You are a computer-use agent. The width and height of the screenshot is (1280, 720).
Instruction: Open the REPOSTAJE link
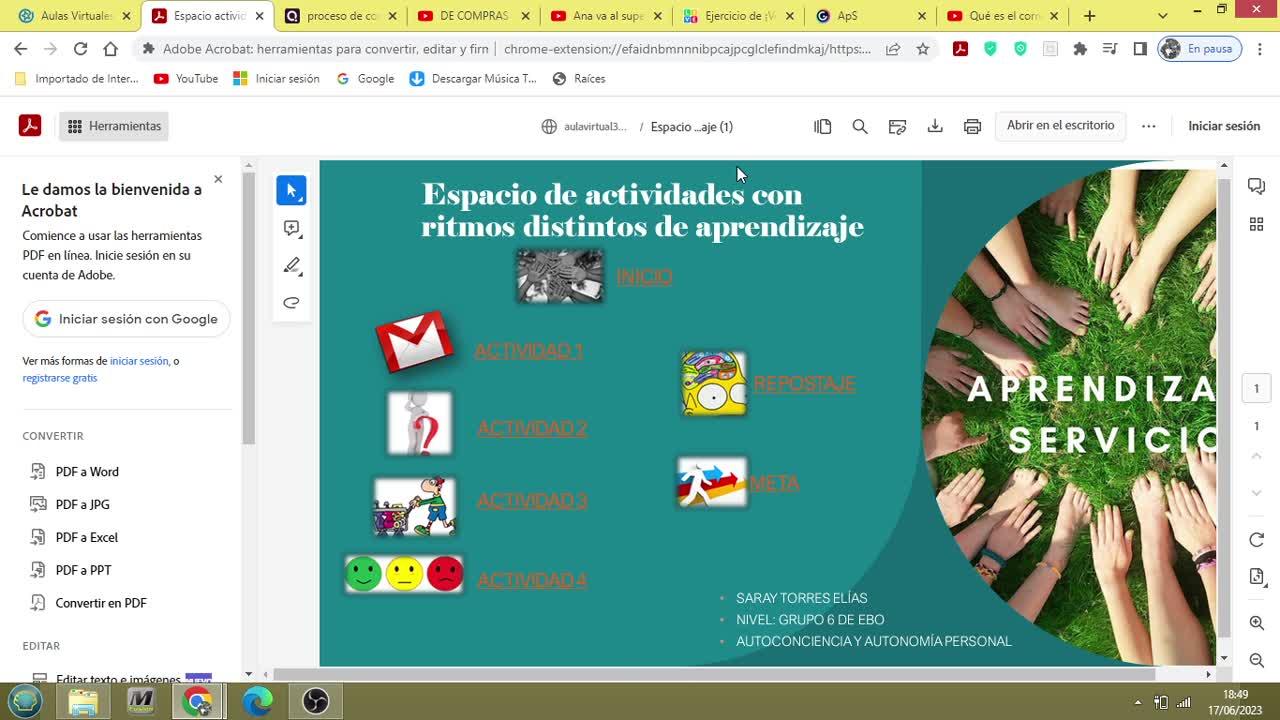click(x=804, y=383)
